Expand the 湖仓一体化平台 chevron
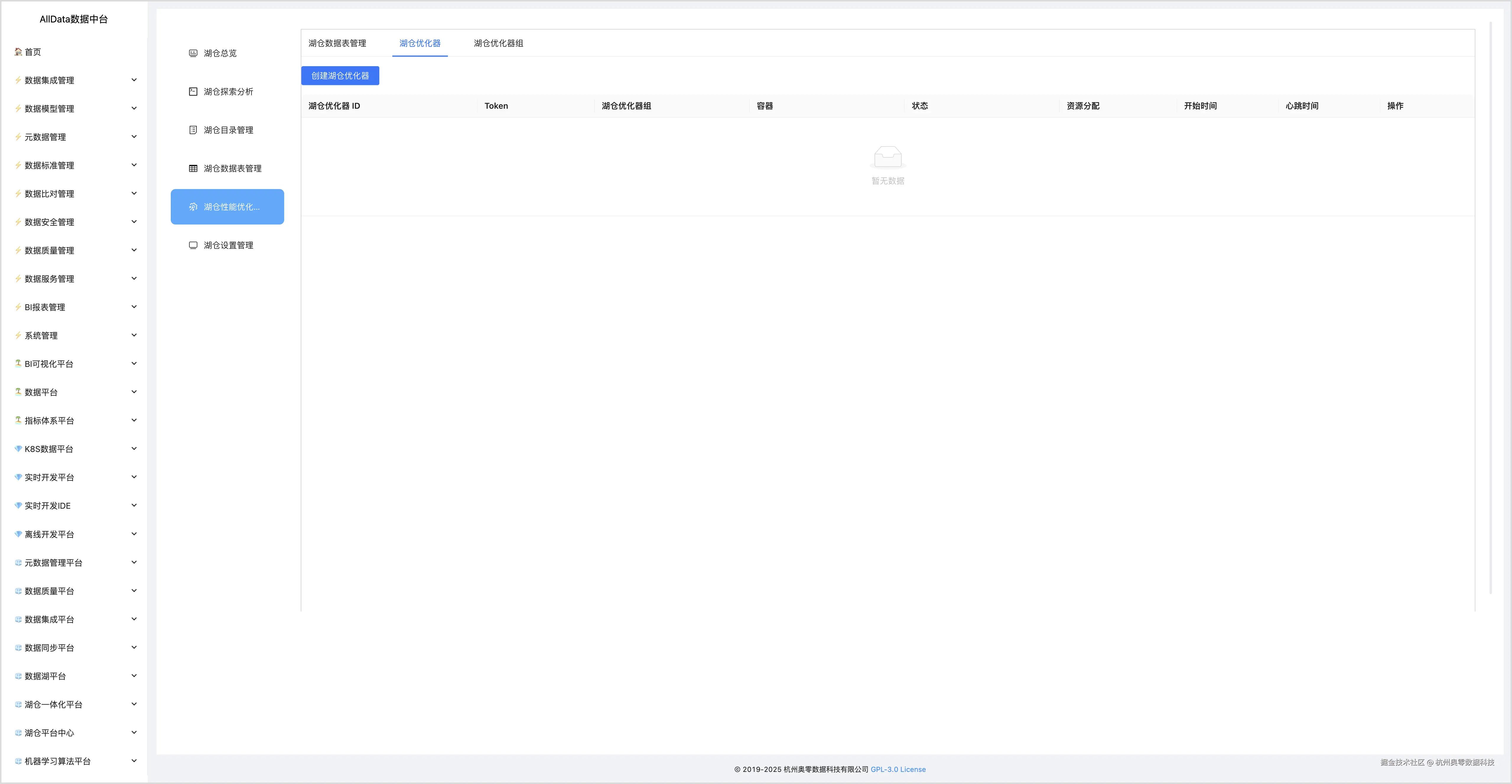Viewport: 1512px width, 784px height. click(134, 704)
